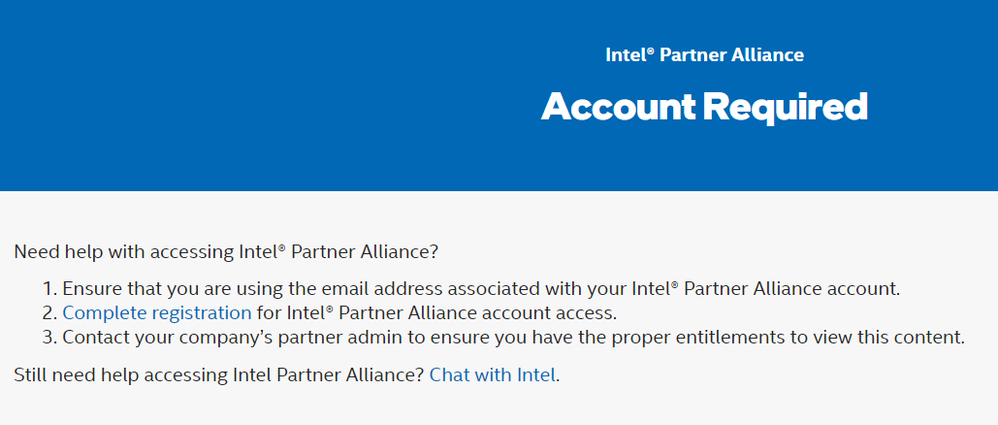
Task: Click the empty left side of blue banner
Action: coord(200,95)
